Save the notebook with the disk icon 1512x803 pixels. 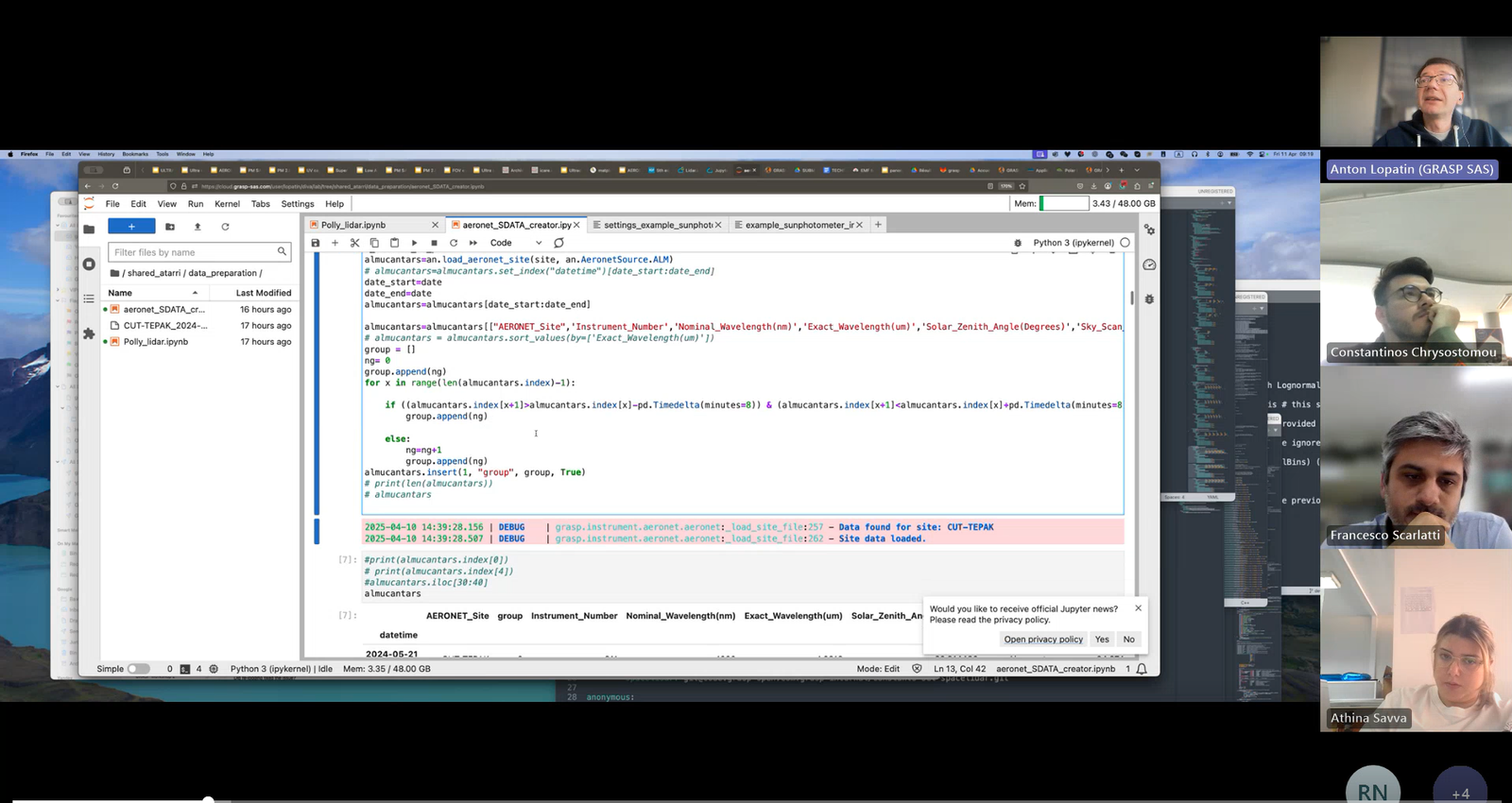[x=316, y=243]
